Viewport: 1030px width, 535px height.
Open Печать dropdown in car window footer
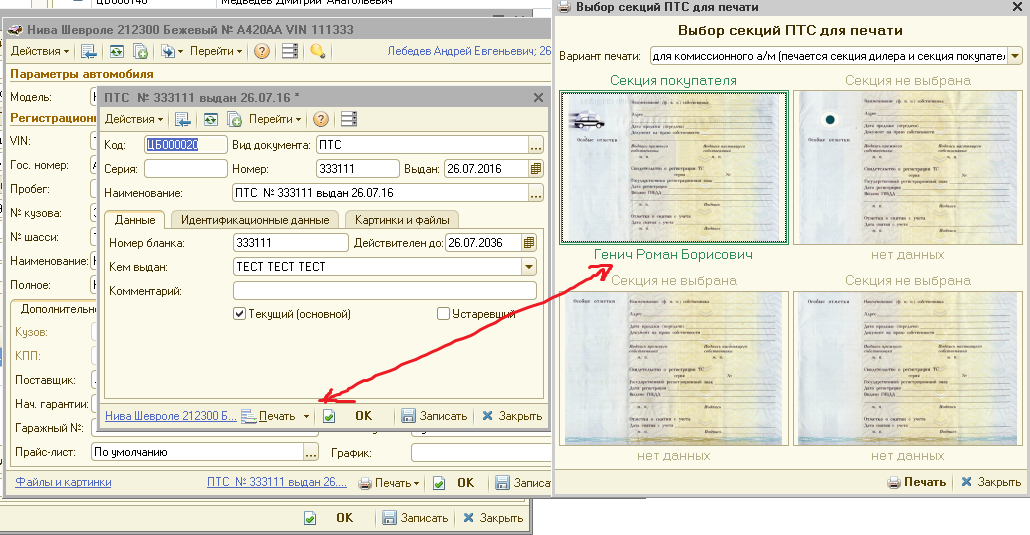[x=389, y=483]
